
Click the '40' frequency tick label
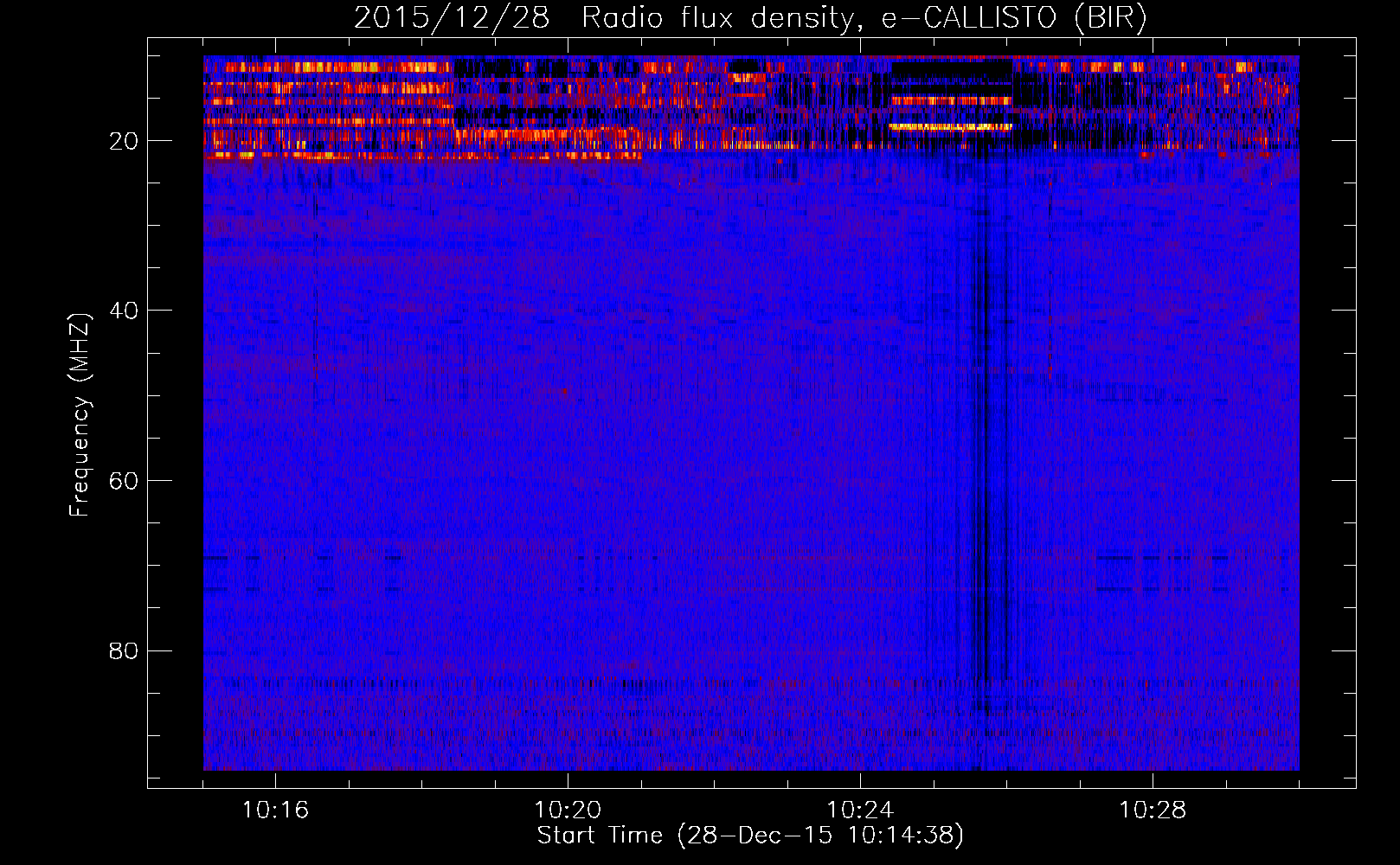tap(124, 311)
